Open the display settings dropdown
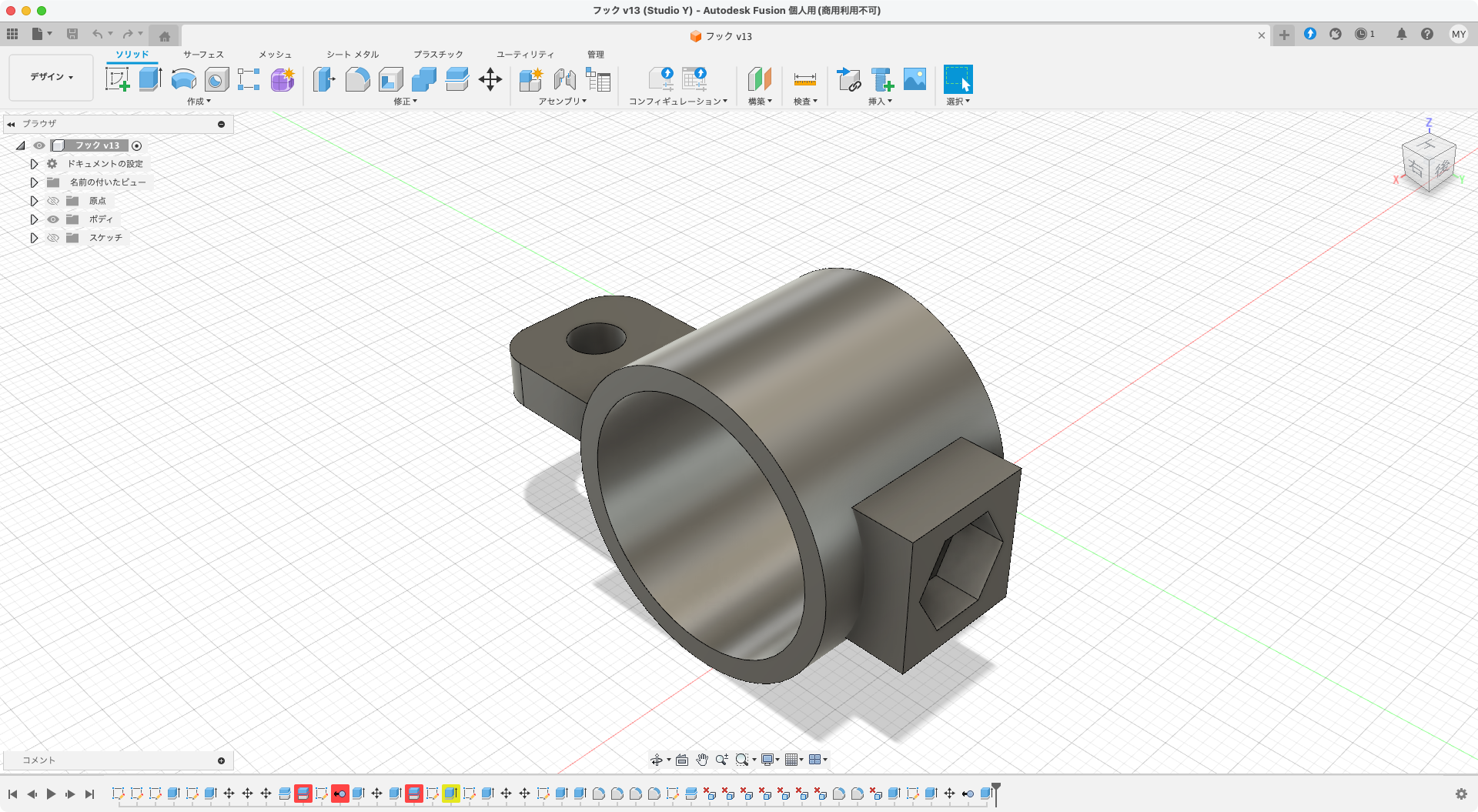 click(x=771, y=760)
